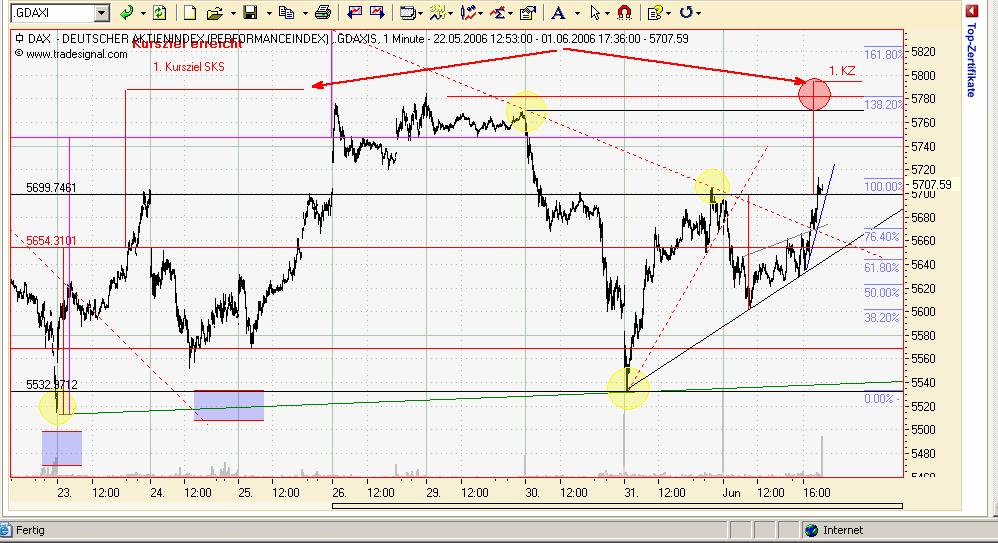Click the horizontal chart scrollbar
Viewport: 998px width, 543px height.
point(617,506)
